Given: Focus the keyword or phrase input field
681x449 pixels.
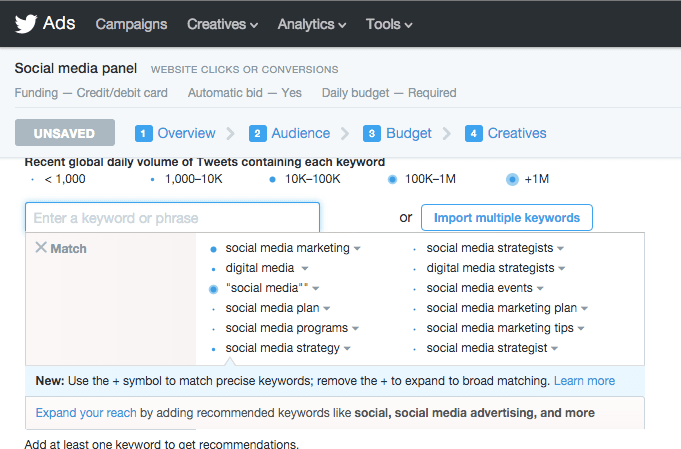Looking at the screenshot, I should point(172,218).
